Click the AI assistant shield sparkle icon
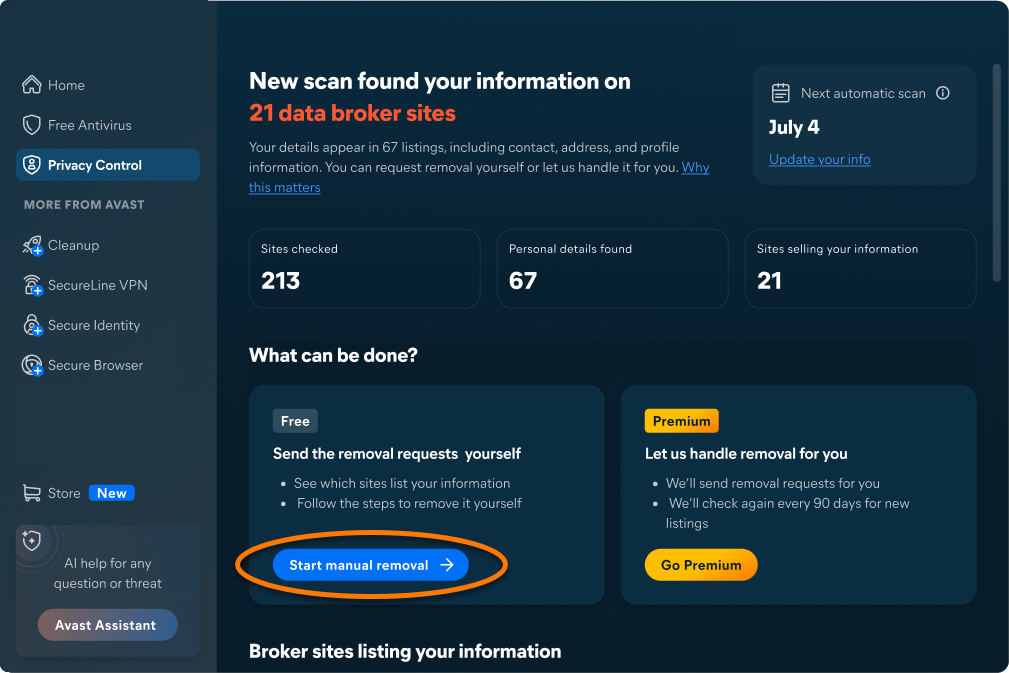The width and height of the screenshot is (1009, 673). (x=32, y=540)
